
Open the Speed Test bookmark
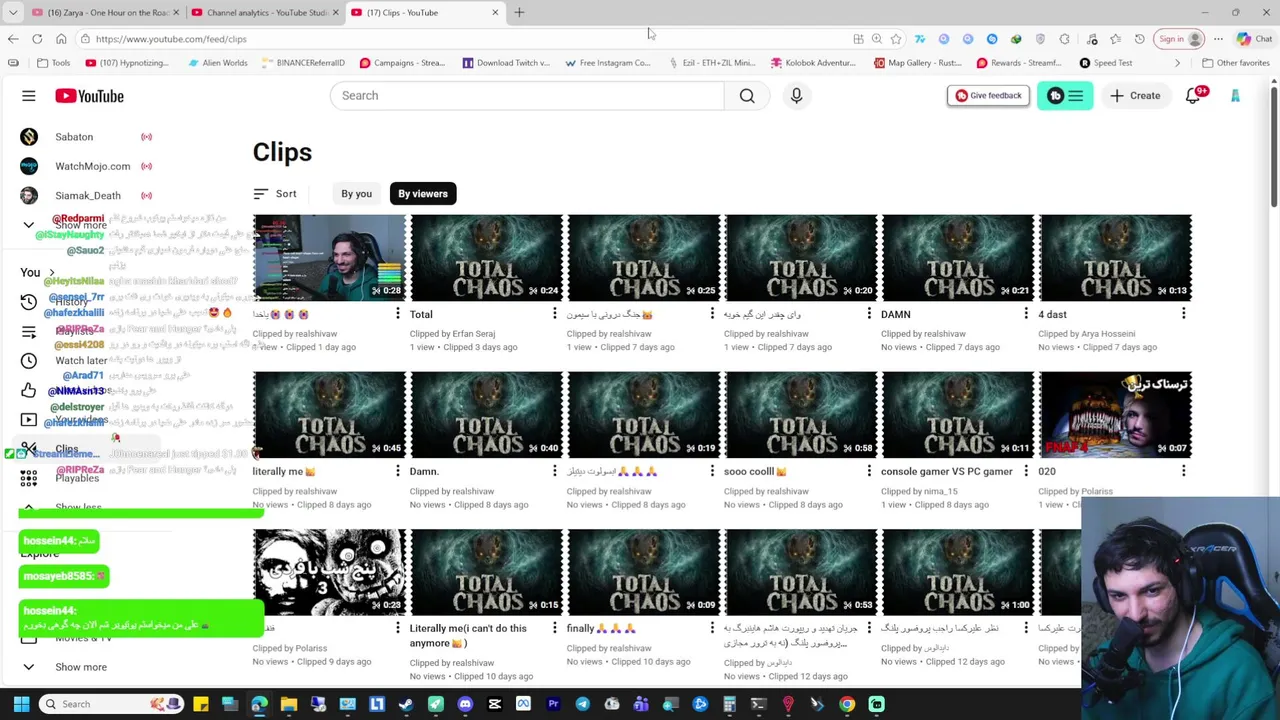coord(1106,63)
